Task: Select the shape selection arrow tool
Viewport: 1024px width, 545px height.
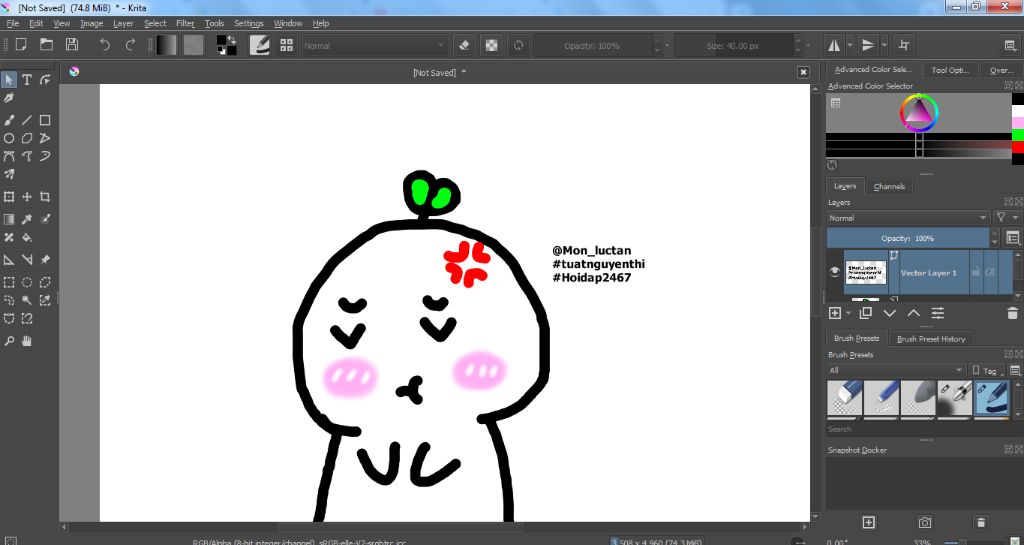Action: click(9, 80)
